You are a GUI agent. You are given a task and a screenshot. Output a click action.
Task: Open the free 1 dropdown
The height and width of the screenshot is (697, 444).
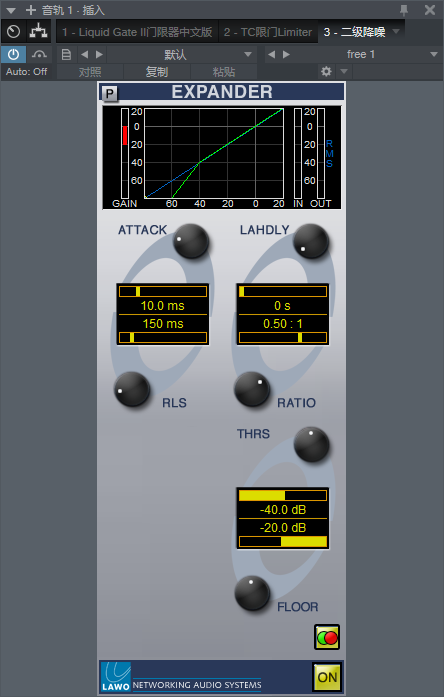434,55
